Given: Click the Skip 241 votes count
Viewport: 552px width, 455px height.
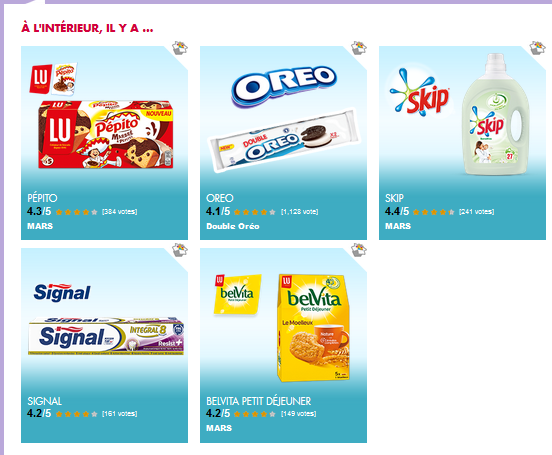Looking at the screenshot, I should pyautogui.click(x=476, y=212).
